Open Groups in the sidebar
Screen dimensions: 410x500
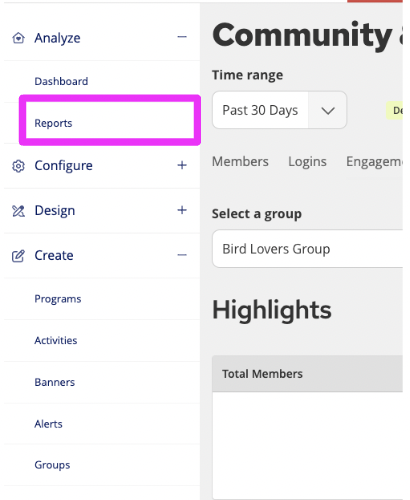click(52, 465)
